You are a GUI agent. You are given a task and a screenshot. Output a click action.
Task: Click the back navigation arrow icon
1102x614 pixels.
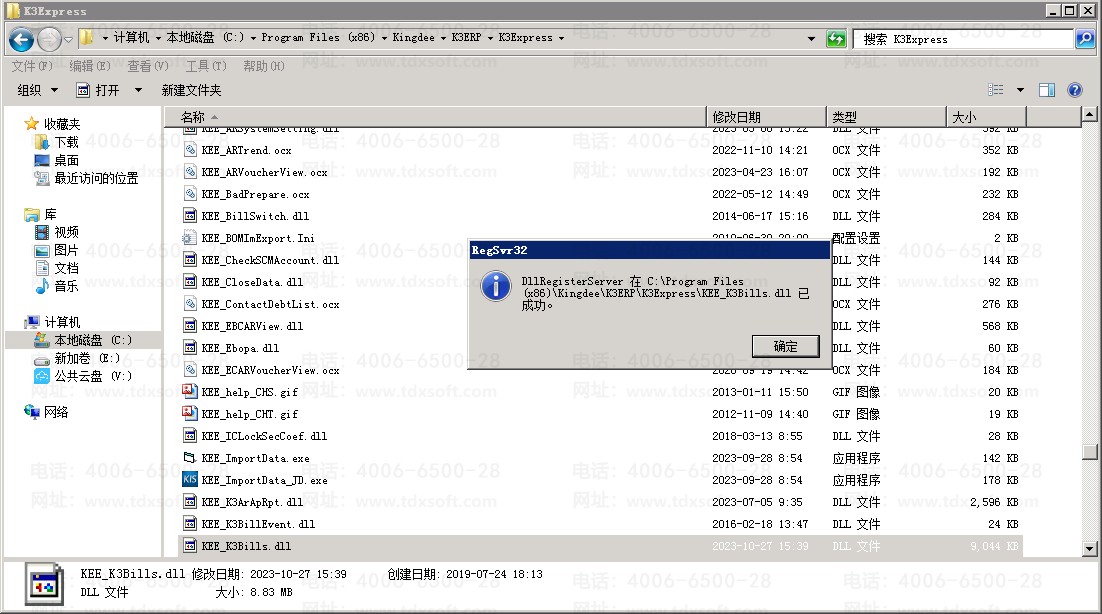click(x=21, y=39)
